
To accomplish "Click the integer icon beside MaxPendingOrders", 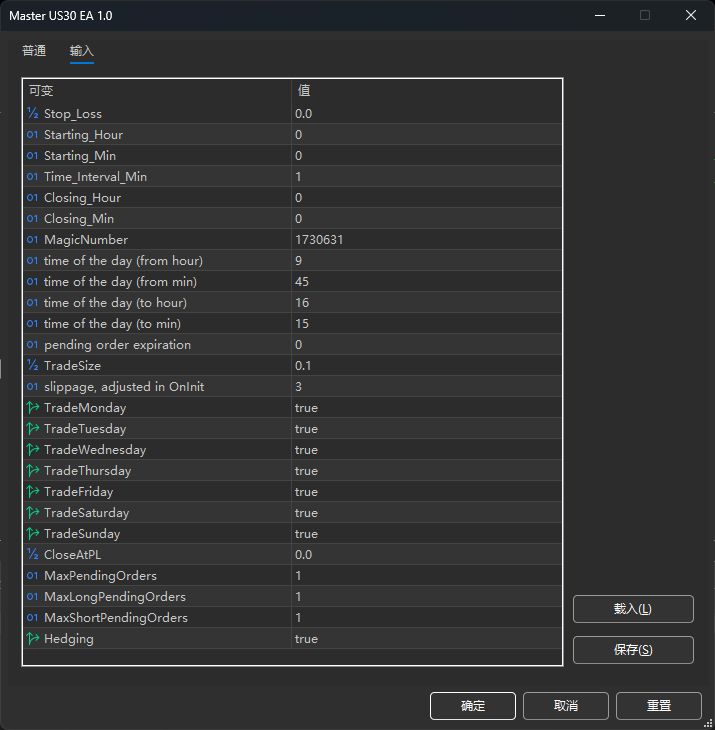I will click(x=33, y=576).
